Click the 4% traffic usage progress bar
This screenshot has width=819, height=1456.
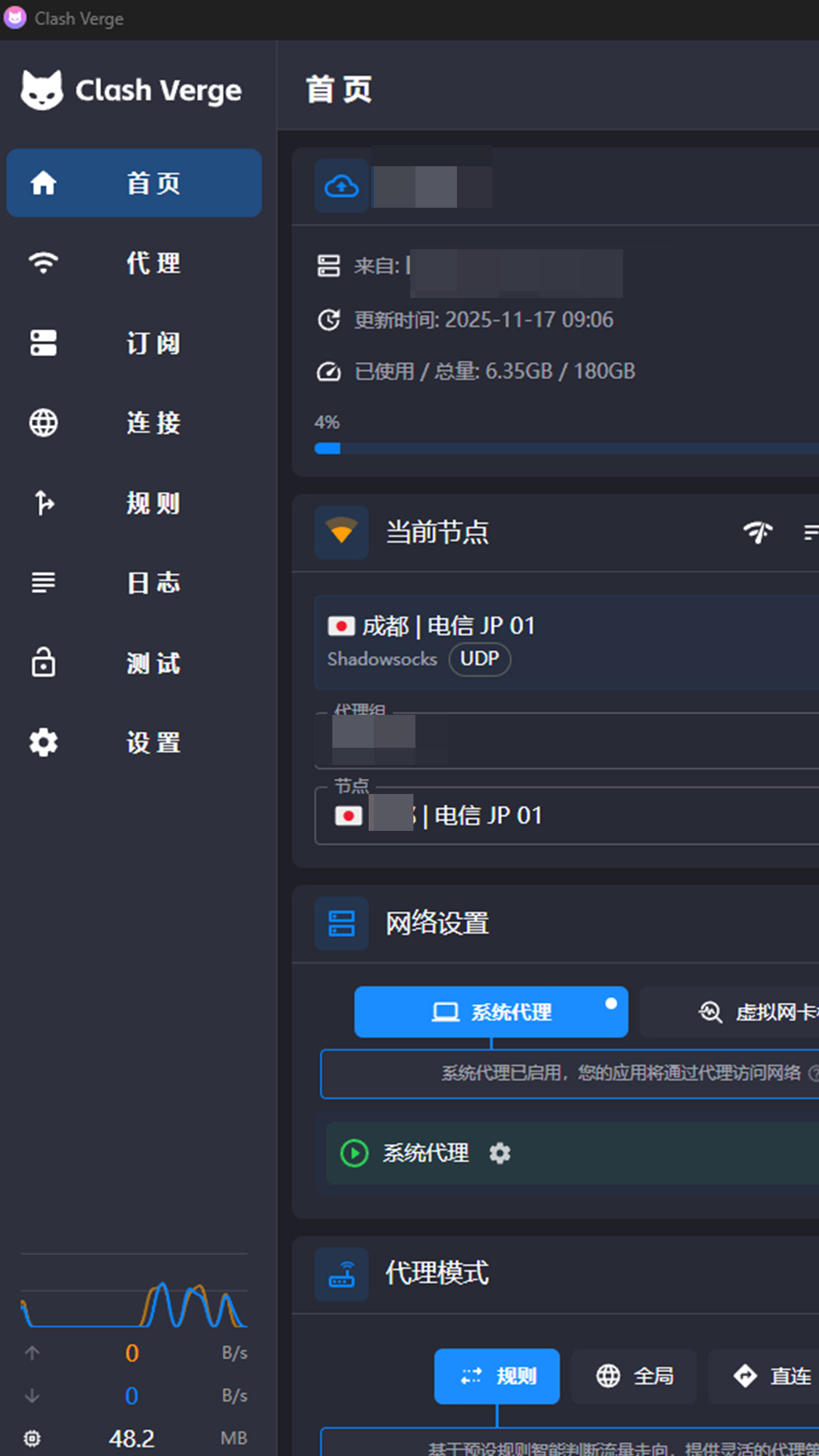click(567, 448)
